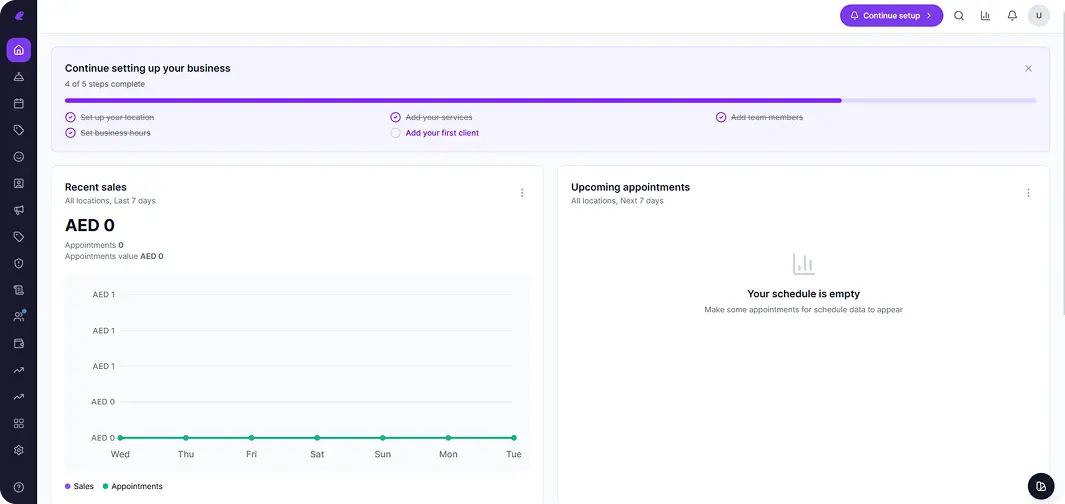Viewport: 1065px width, 504px height.
Task: Click the tag icon below the calendar icon
Action: coord(18,130)
